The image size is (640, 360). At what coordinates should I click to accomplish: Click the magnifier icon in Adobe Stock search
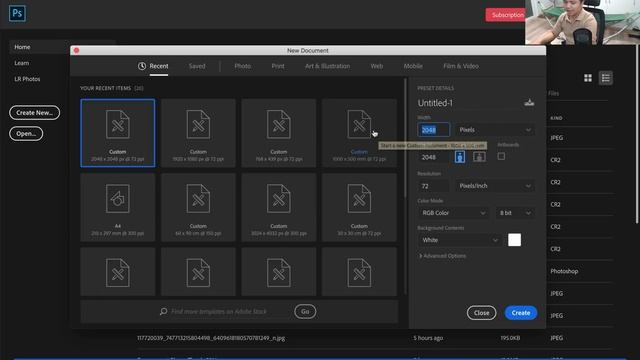(x=163, y=311)
